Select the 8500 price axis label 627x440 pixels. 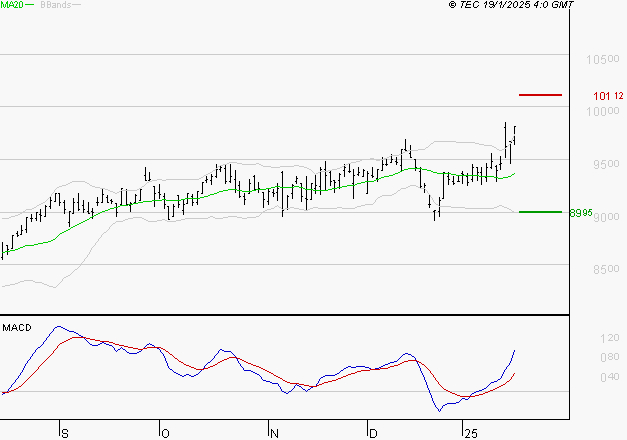pos(606,269)
